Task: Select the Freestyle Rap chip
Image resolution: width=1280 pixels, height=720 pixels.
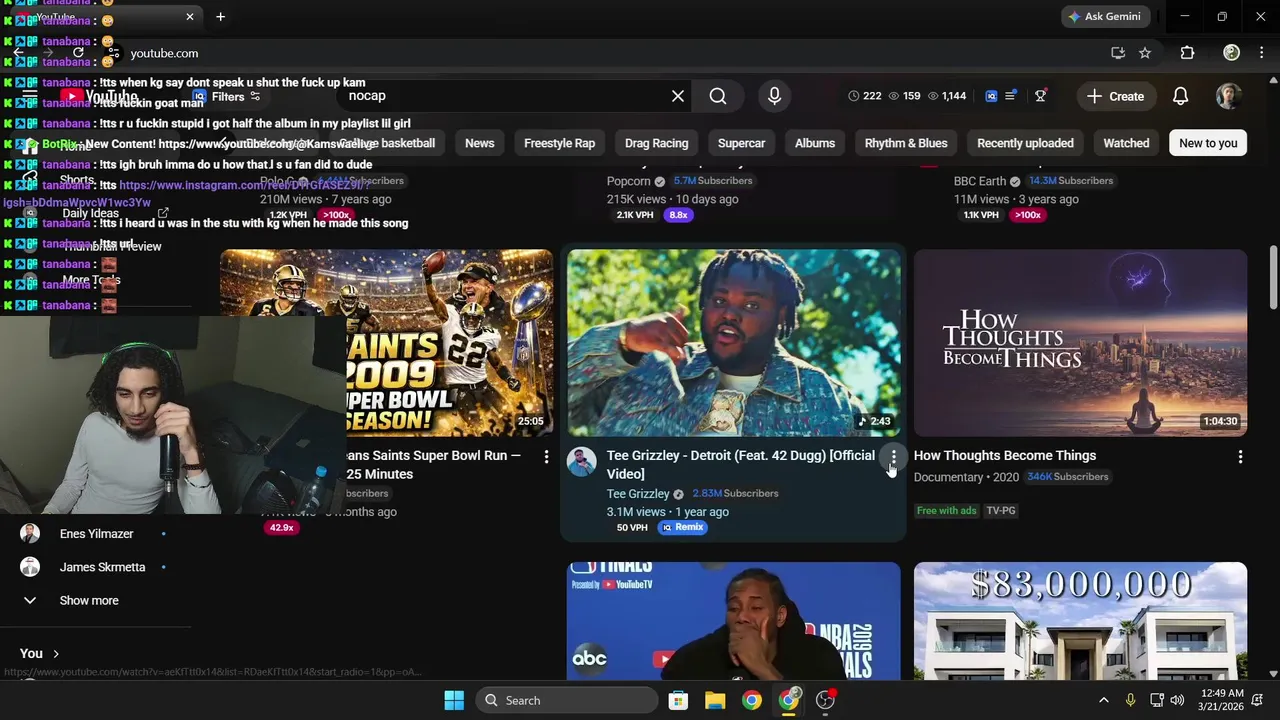Action: click(x=559, y=143)
